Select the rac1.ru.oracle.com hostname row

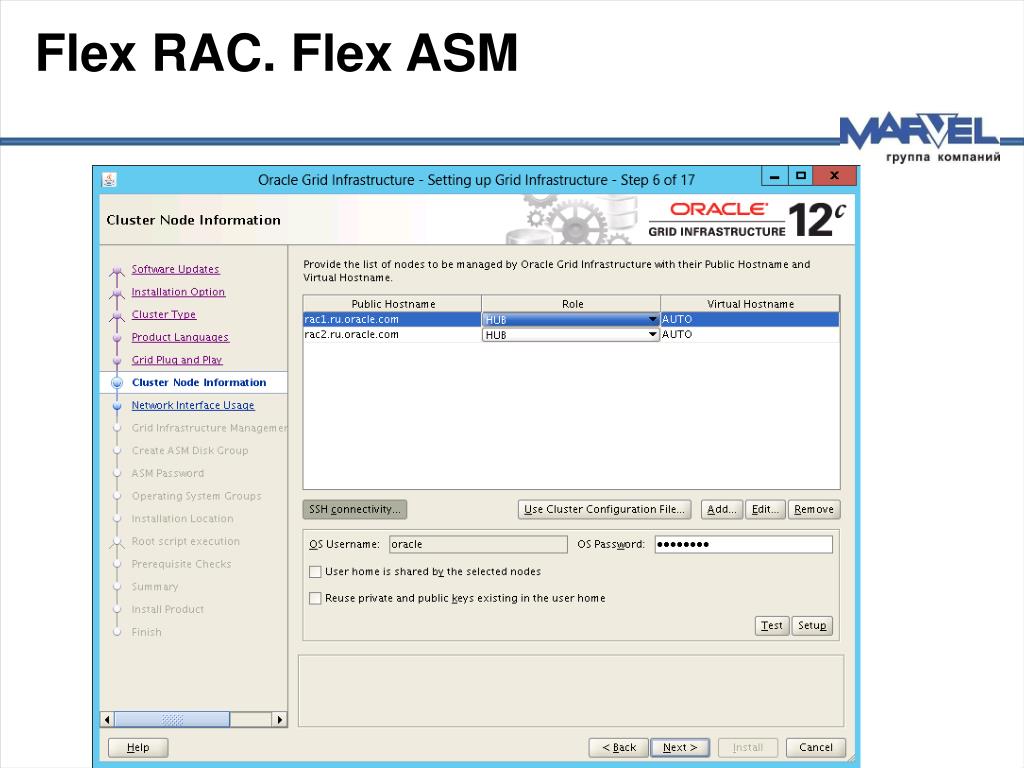[x=392, y=319]
